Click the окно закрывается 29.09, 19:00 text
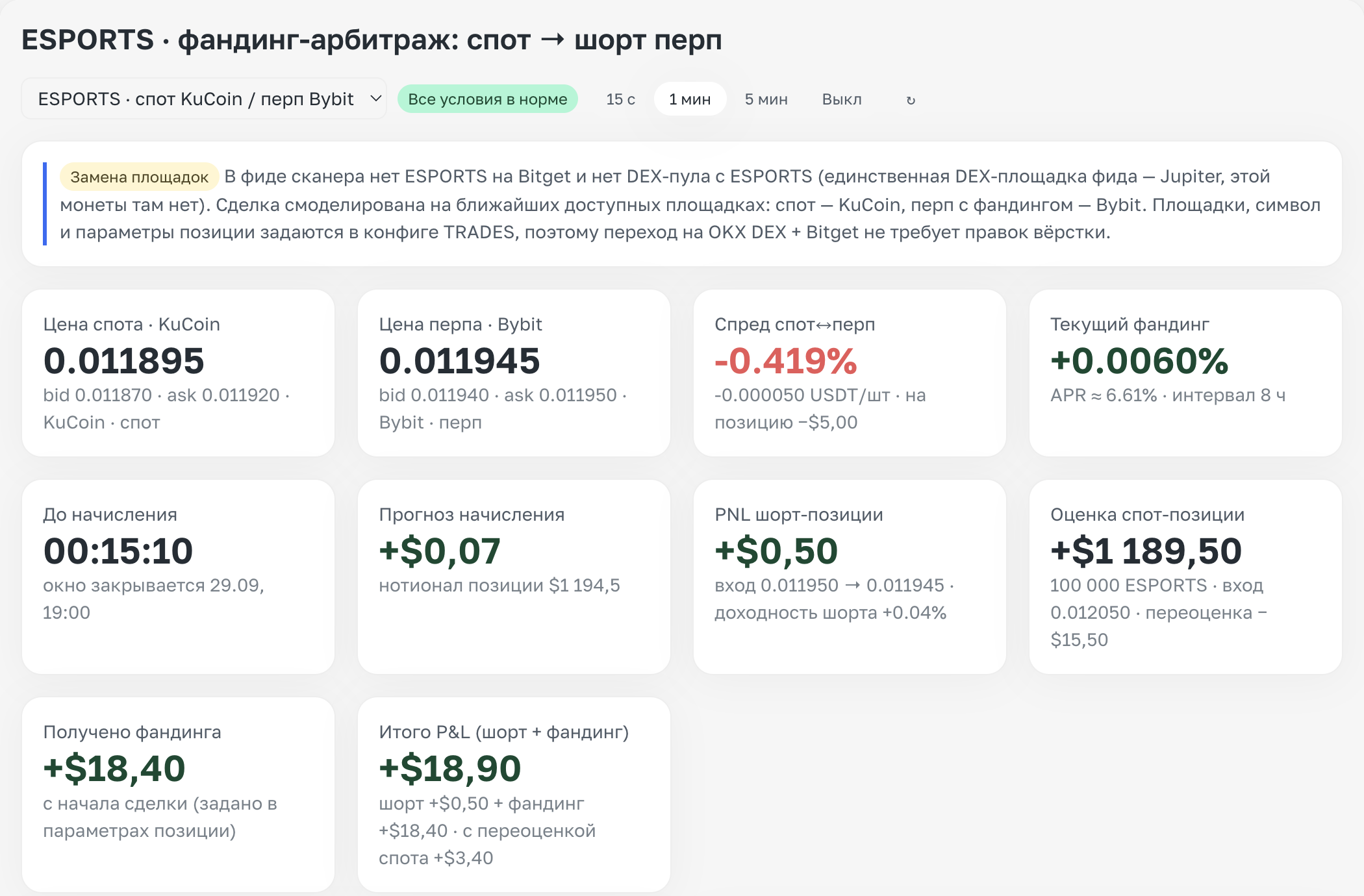Screen dimensions: 1364x896 click(x=153, y=599)
